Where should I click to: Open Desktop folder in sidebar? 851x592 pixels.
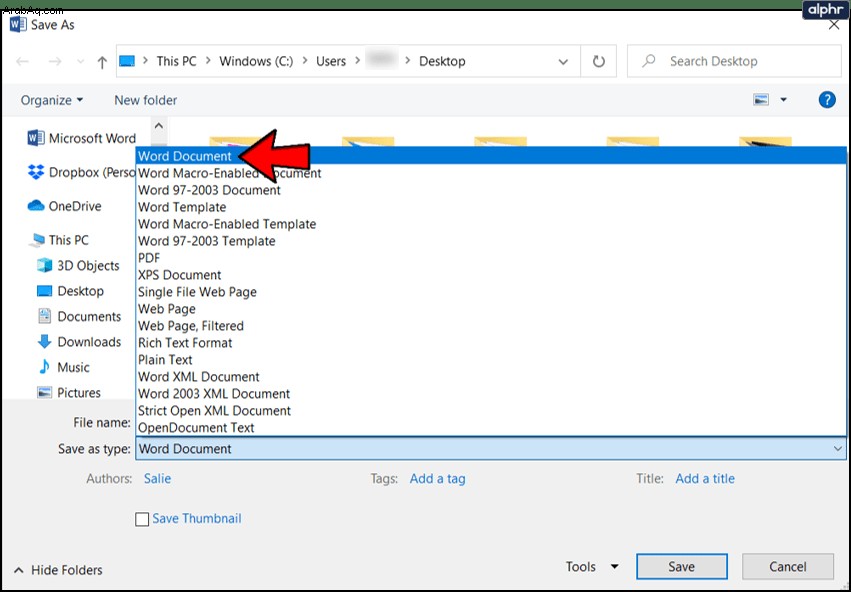pos(70,291)
